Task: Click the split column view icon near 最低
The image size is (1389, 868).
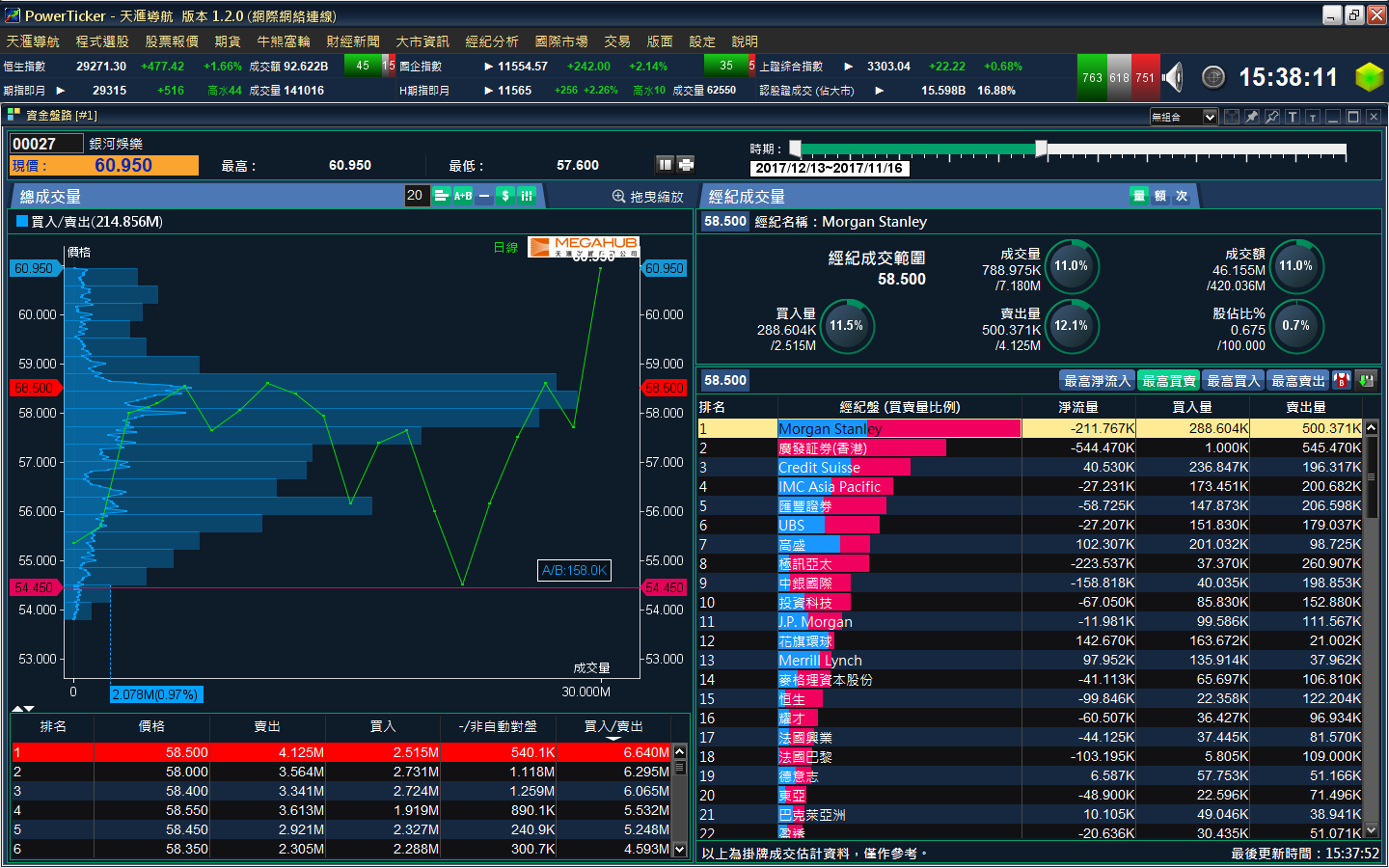Action: [x=665, y=164]
